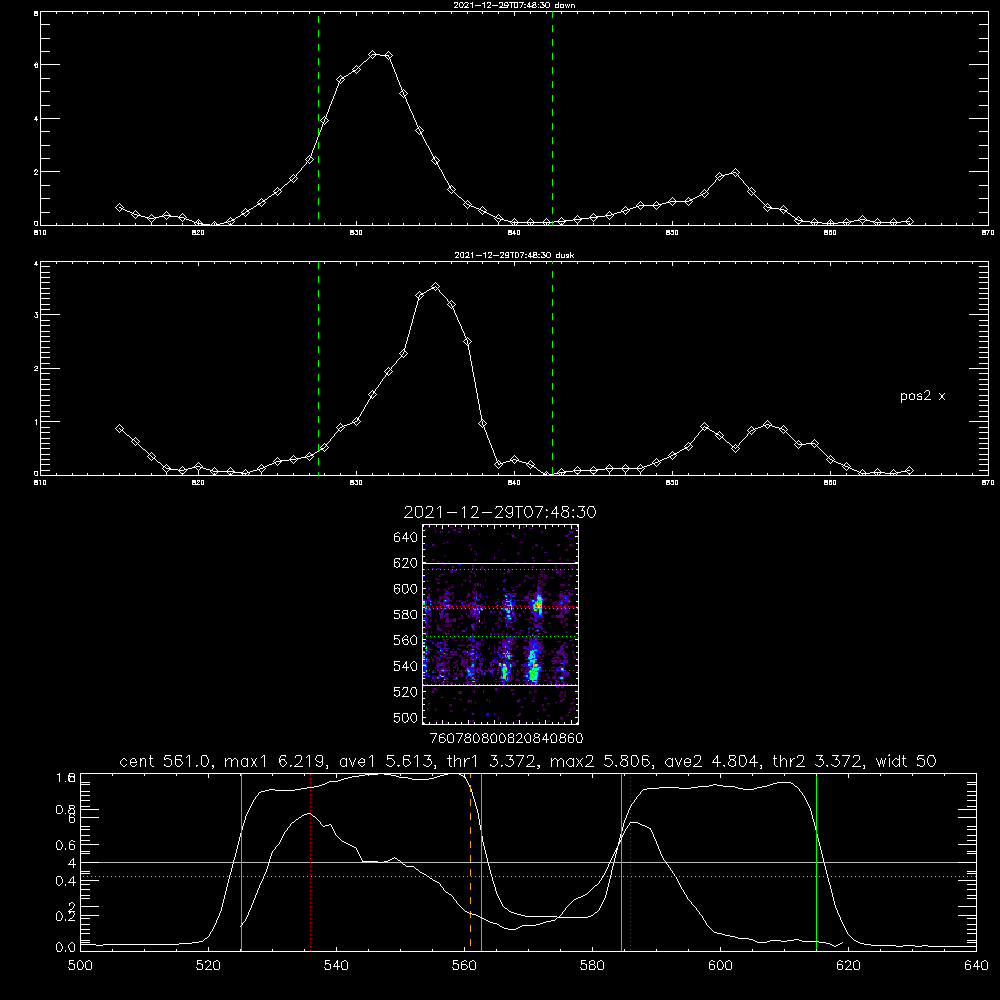The width and height of the screenshot is (1000, 1000).
Task: Click the left green dashed line in dawn plot
Action: (318, 118)
